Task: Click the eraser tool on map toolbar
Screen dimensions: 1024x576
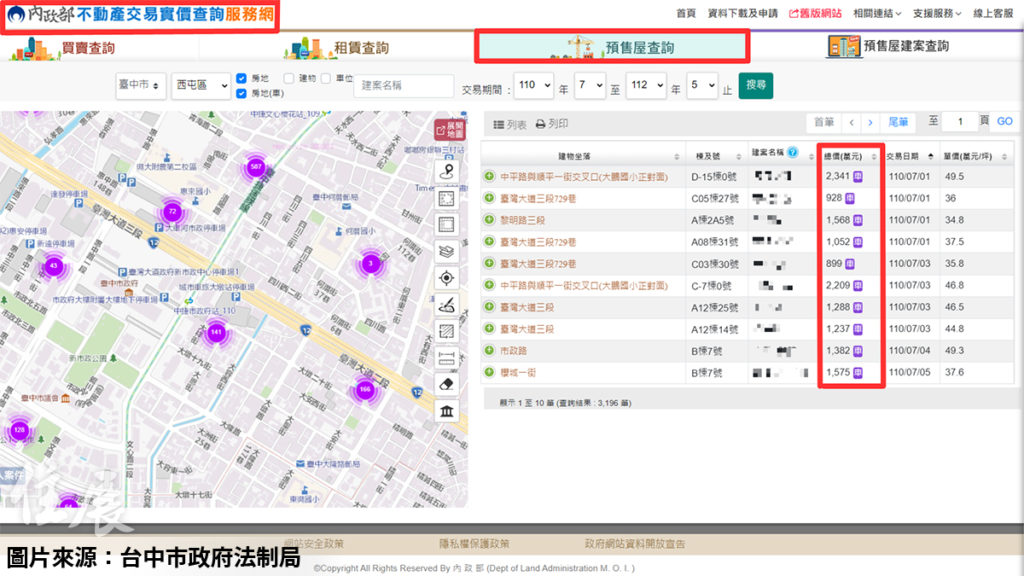Action: pos(447,385)
